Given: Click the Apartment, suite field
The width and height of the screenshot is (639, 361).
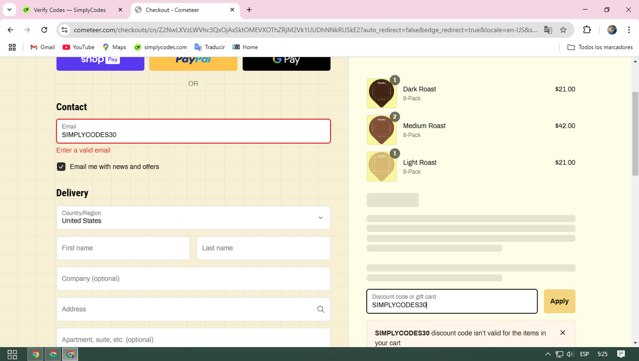Looking at the screenshot, I should point(193,338).
